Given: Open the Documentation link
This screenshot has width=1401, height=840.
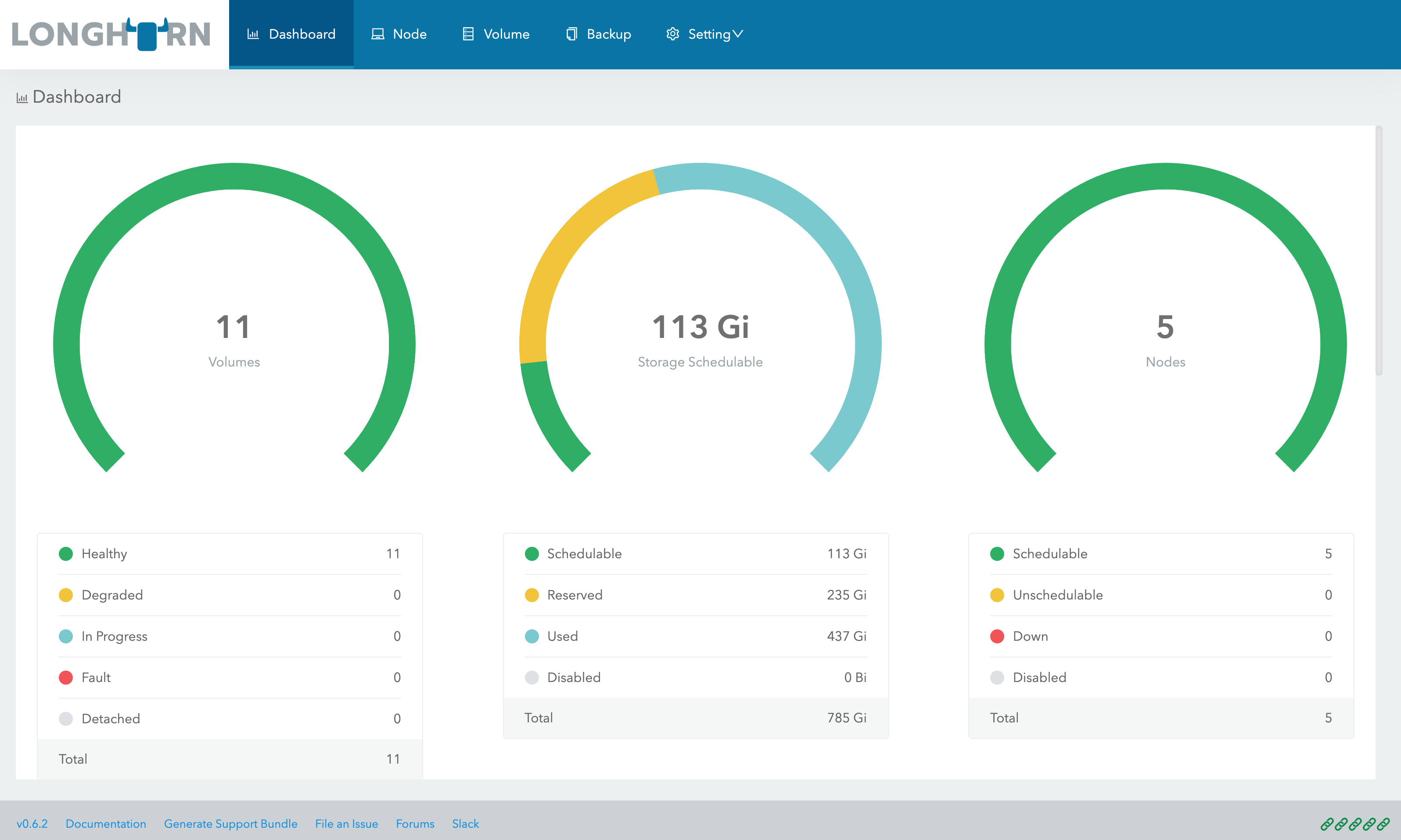Looking at the screenshot, I should [105, 824].
